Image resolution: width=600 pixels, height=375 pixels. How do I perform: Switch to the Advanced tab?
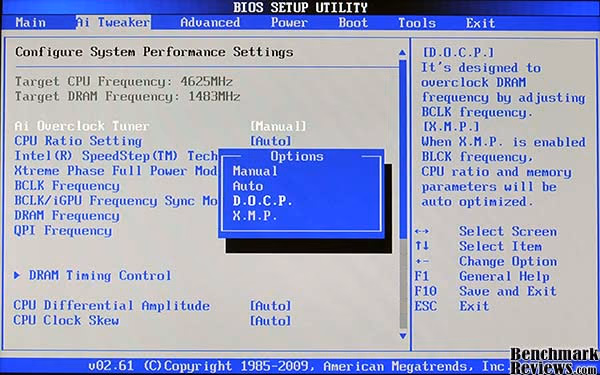tap(210, 23)
